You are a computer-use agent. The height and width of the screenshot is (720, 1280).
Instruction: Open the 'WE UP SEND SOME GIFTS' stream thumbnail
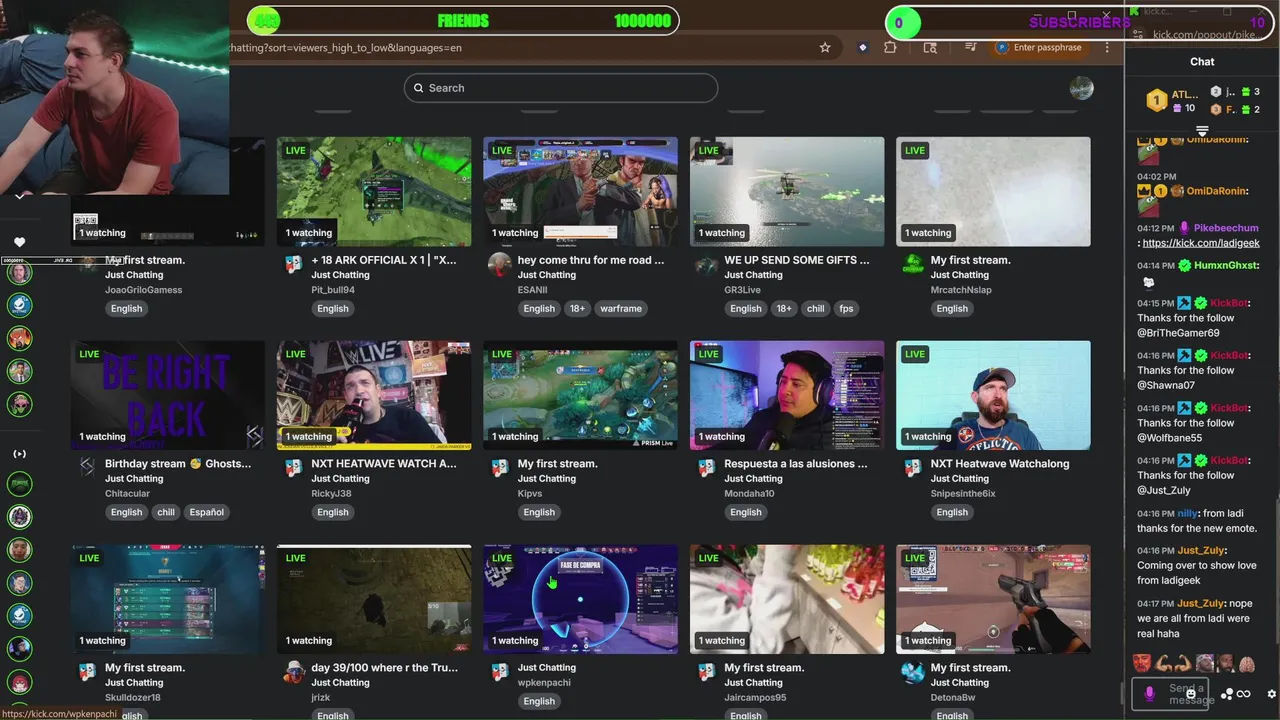click(x=787, y=192)
